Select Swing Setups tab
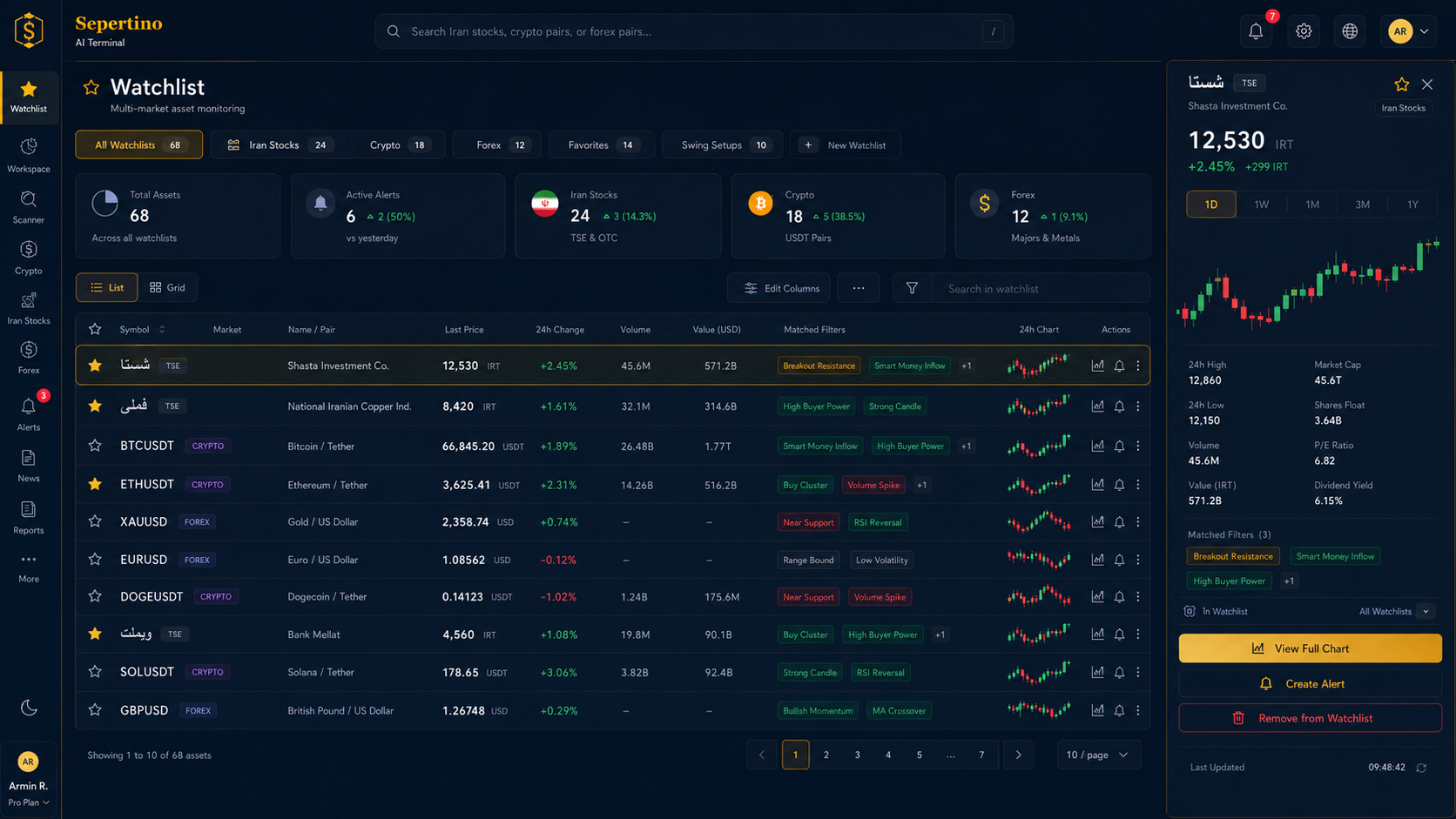The height and width of the screenshot is (819, 1456). (x=723, y=144)
